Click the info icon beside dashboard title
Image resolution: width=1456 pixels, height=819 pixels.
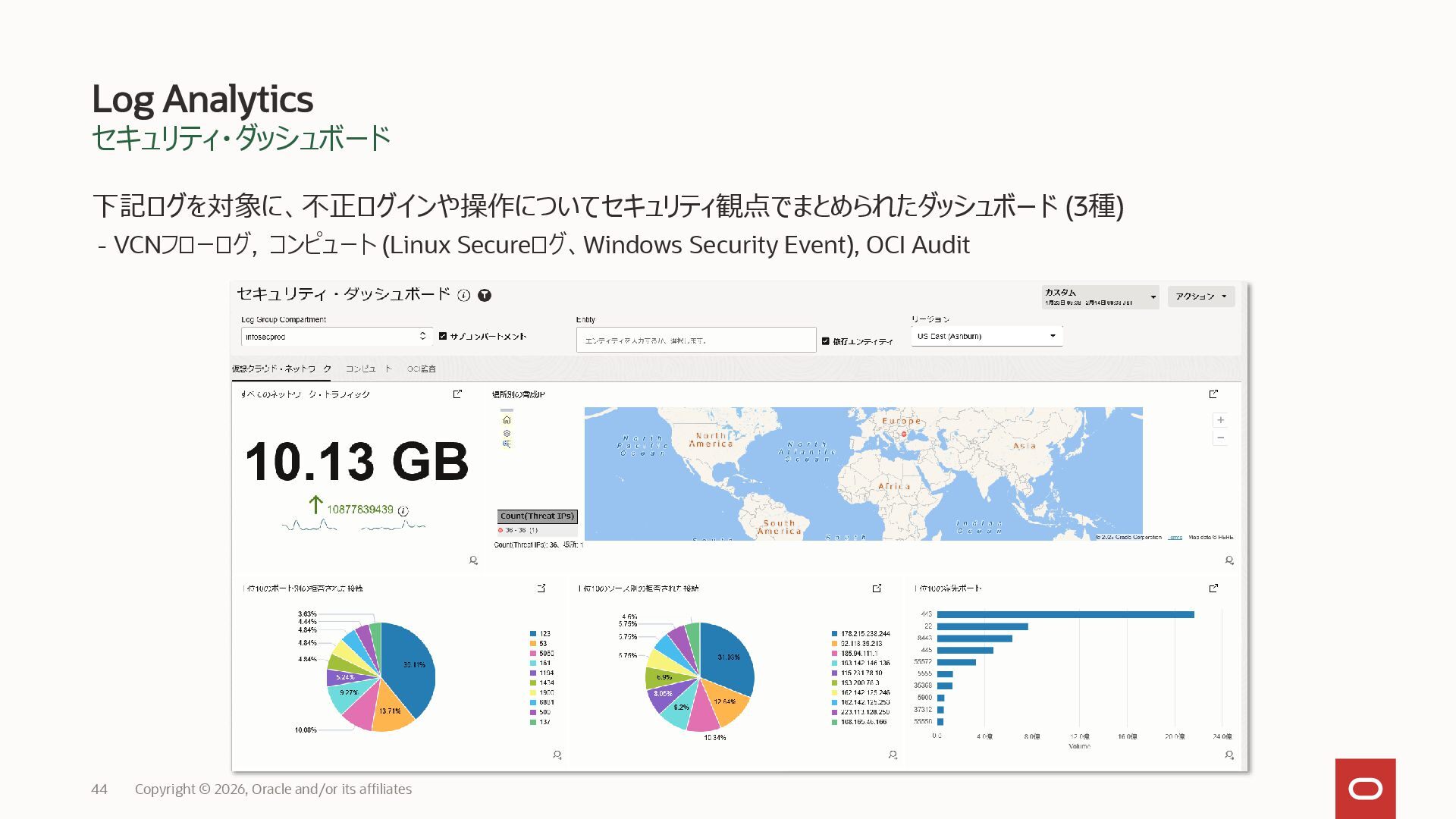464,296
